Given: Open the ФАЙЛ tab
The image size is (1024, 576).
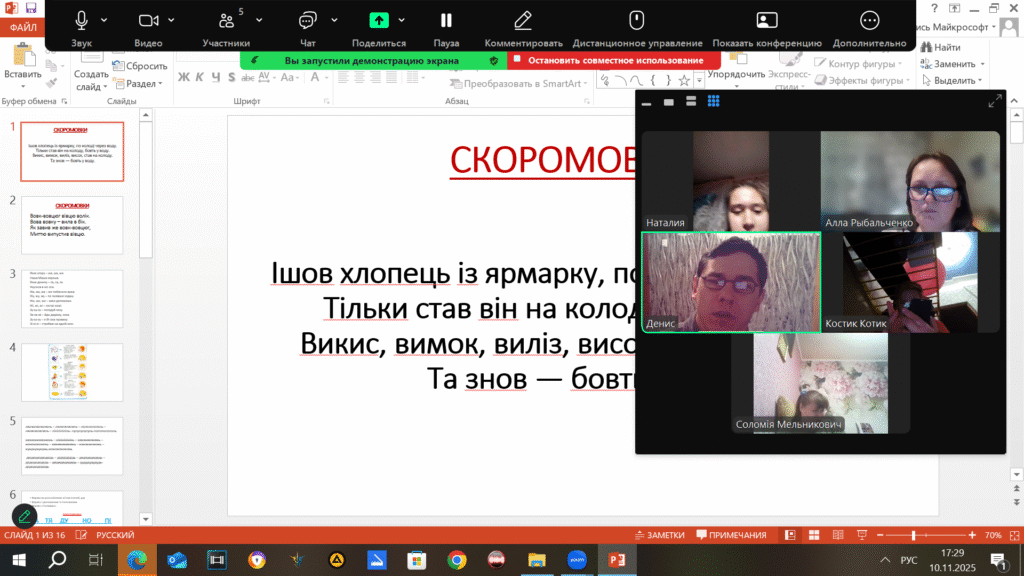Looking at the screenshot, I should pyautogui.click(x=23, y=28).
